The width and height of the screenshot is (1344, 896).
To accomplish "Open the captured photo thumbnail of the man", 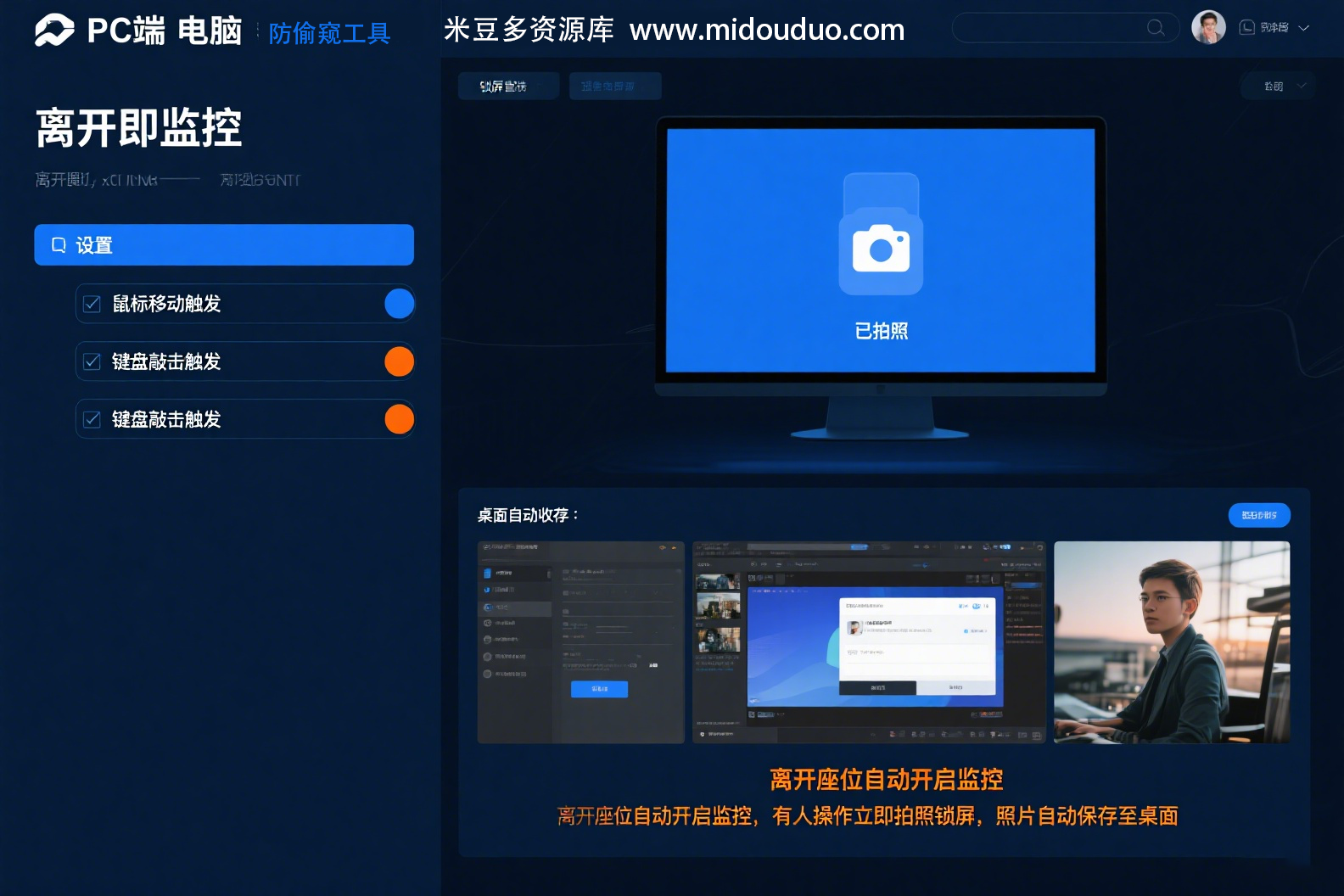I will (1172, 642).
